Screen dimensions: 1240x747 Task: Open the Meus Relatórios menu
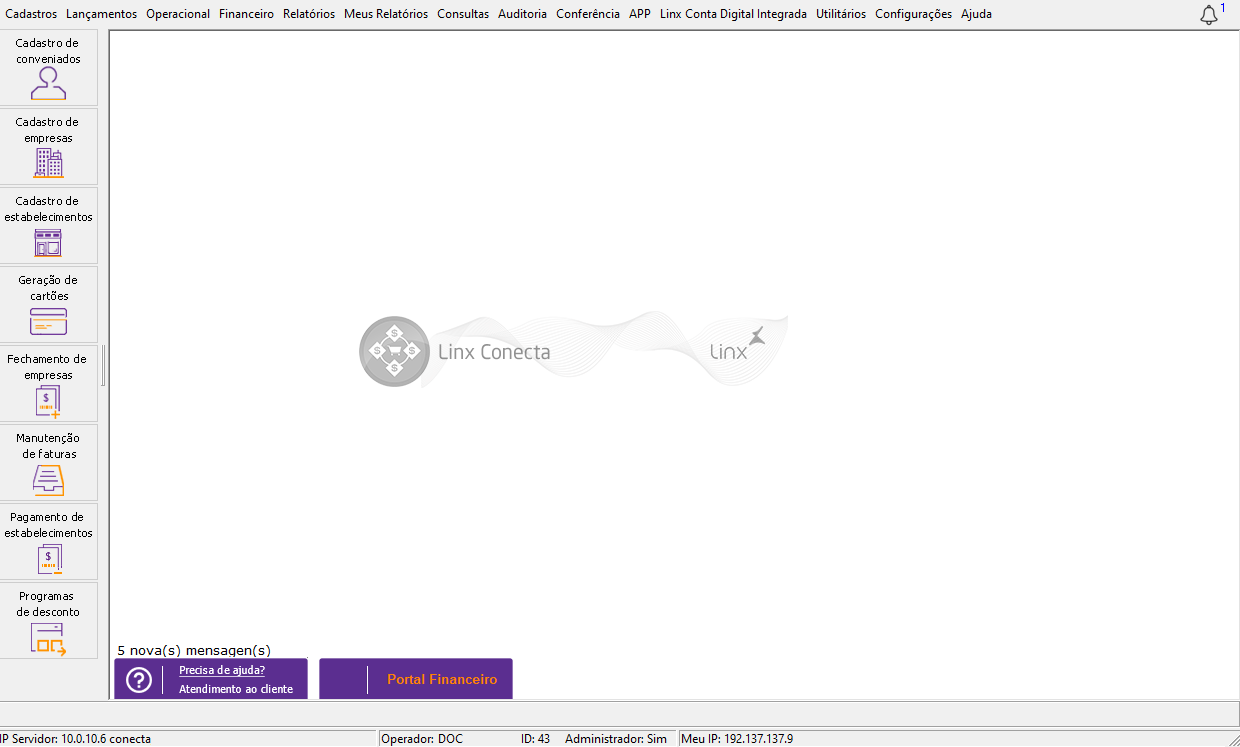[x=386, y=14]
